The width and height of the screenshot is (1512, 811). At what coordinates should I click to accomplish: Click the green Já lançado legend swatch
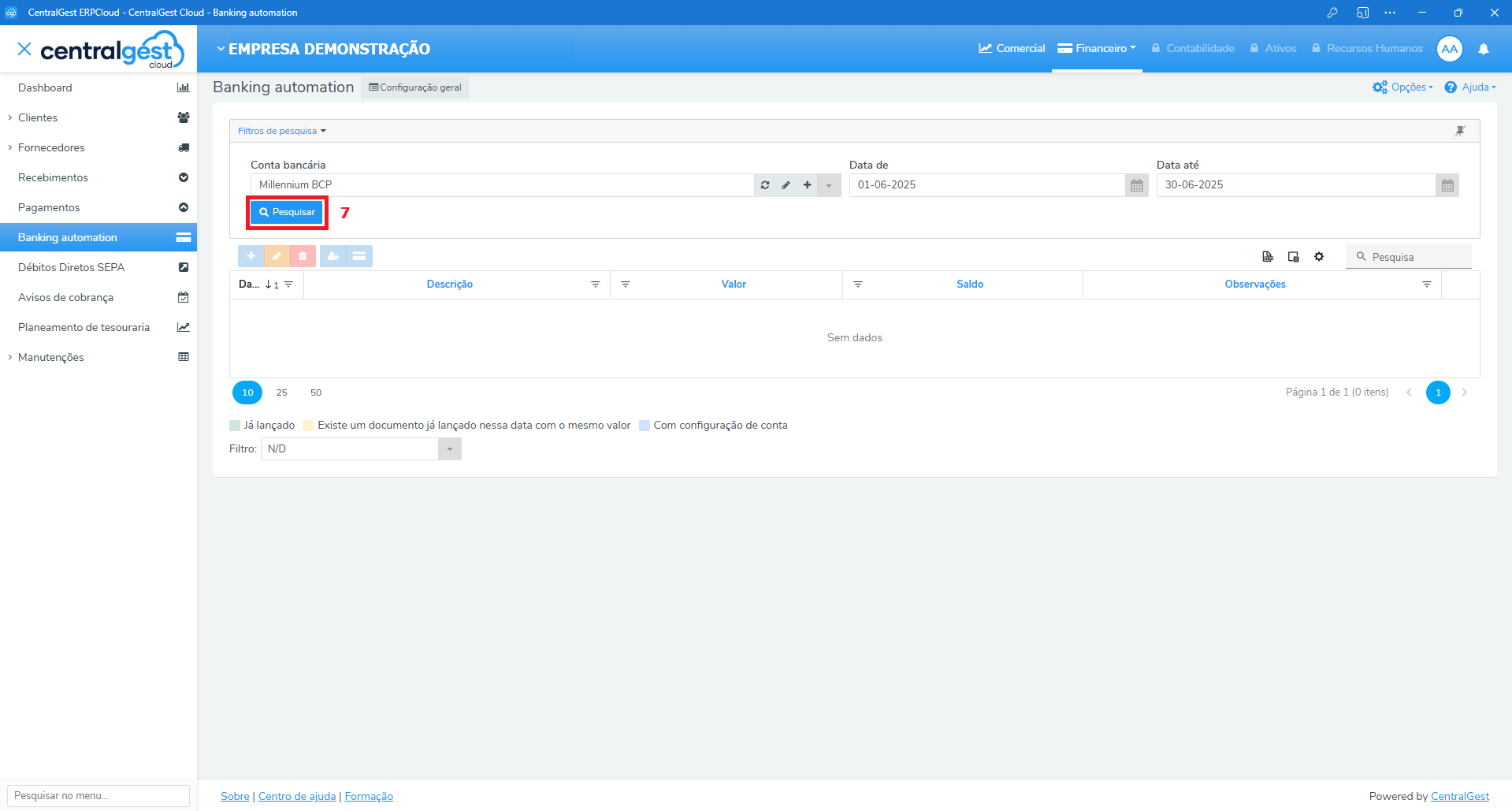click(x=235, y=426)
